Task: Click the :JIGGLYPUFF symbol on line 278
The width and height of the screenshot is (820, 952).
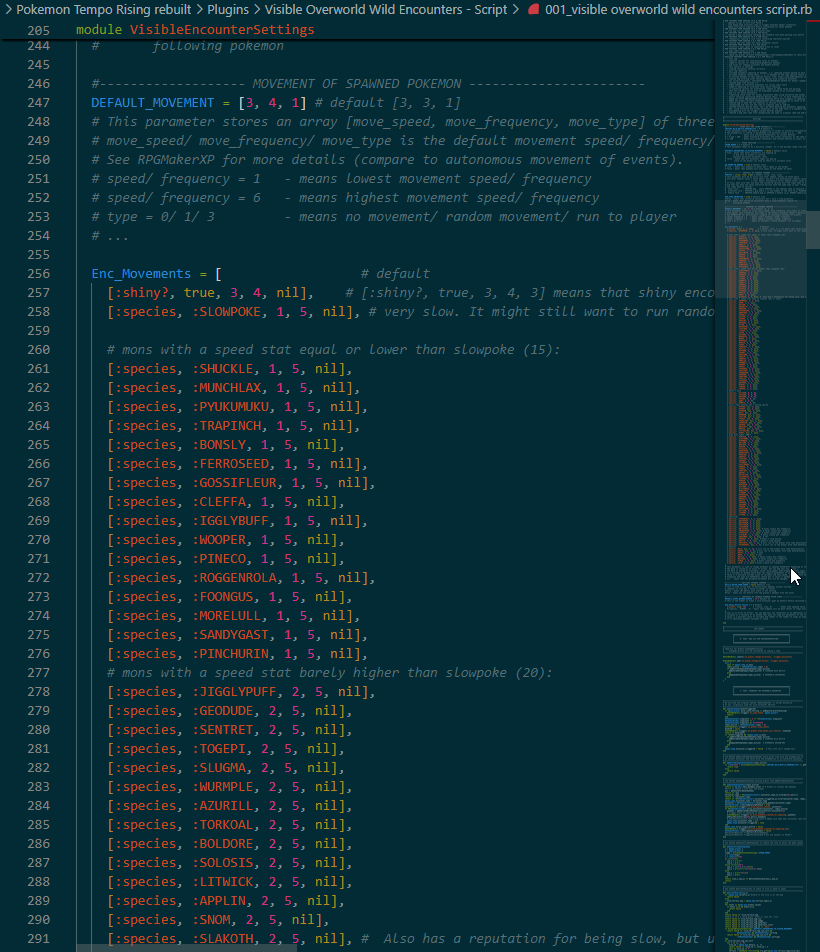Action: (x=238, y=692)
